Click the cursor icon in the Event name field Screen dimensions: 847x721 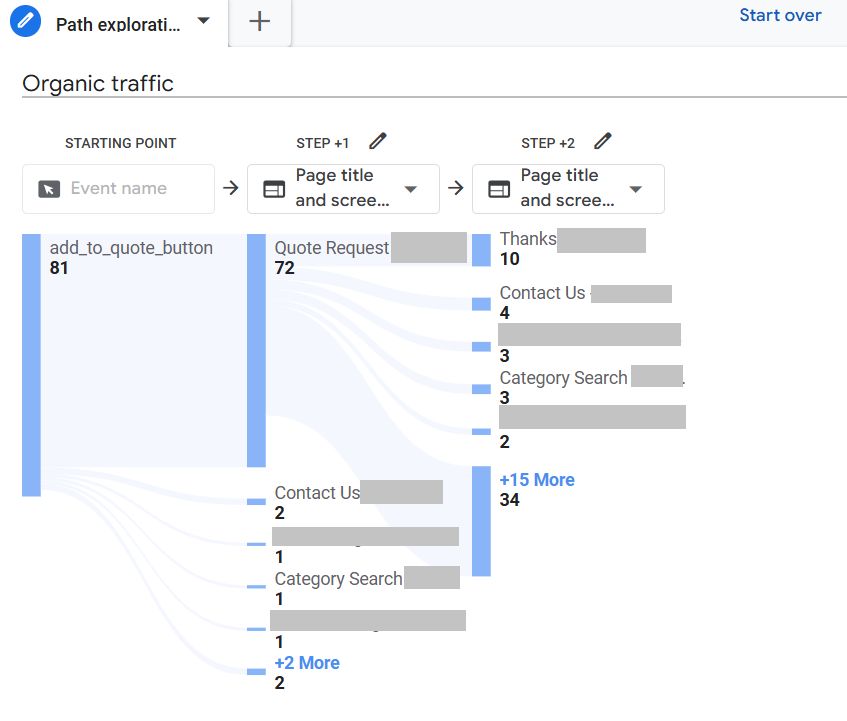click(49, 189)
